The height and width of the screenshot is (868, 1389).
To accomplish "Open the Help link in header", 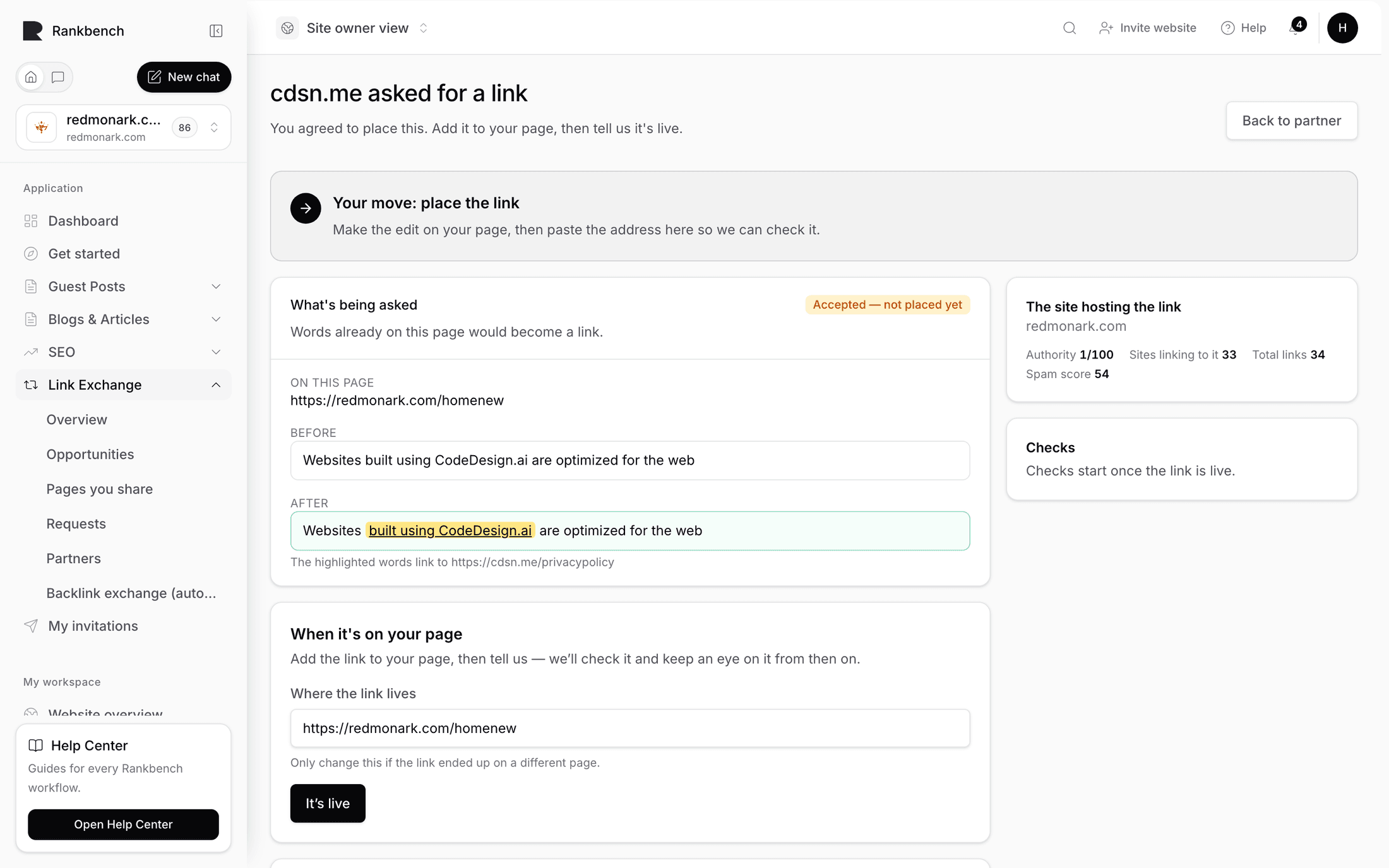I will pyautogui.click(x=1244, y=28).
